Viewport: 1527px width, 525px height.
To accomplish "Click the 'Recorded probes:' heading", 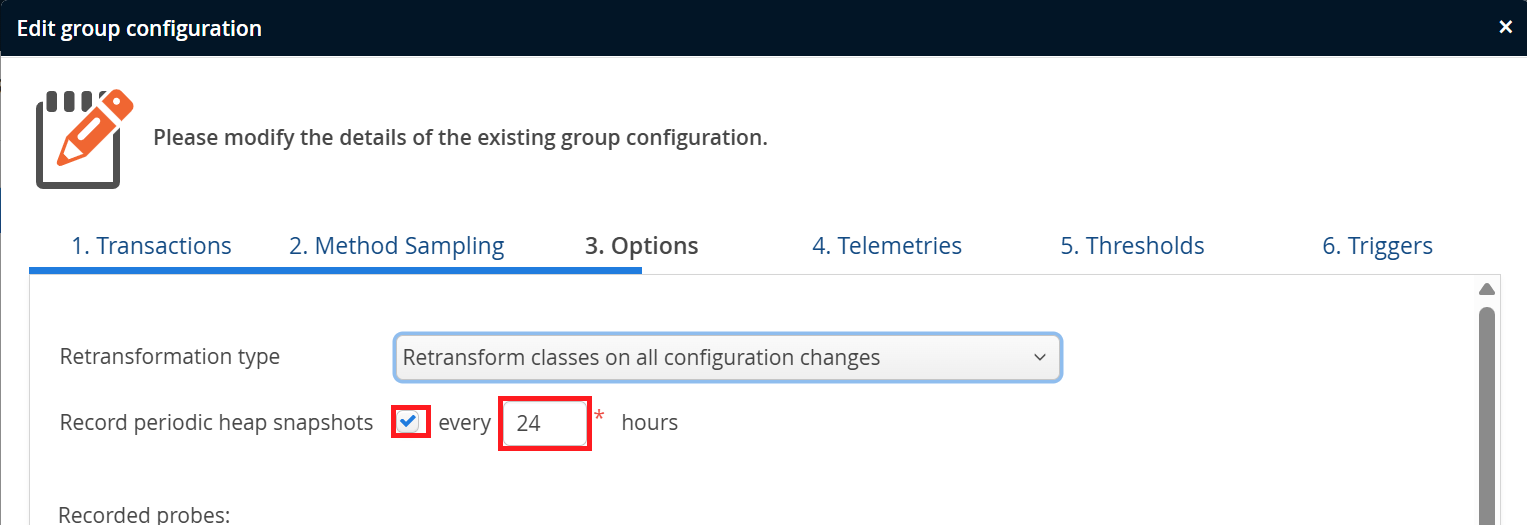I will click(145, 516).
